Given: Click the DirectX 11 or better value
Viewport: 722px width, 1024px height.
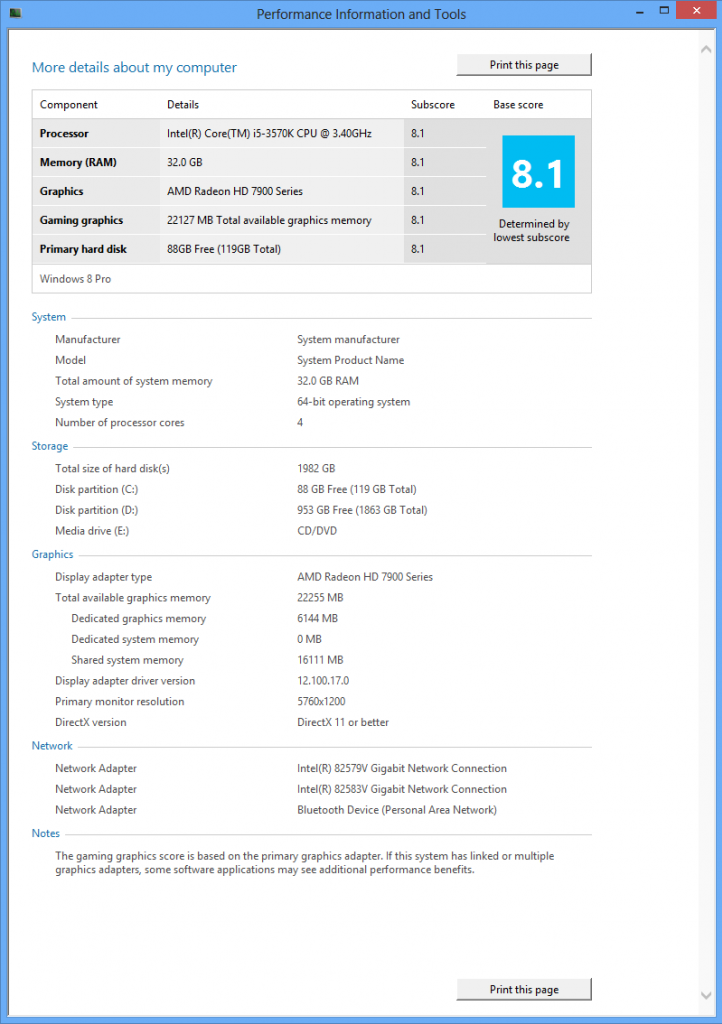Looking at the screenshot, I should (x=343, y=722).
